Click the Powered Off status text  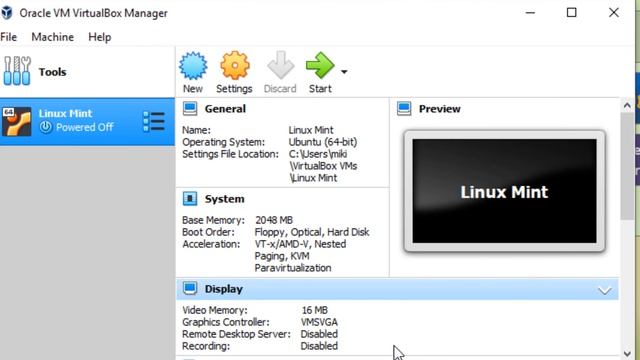coord(84,127)
